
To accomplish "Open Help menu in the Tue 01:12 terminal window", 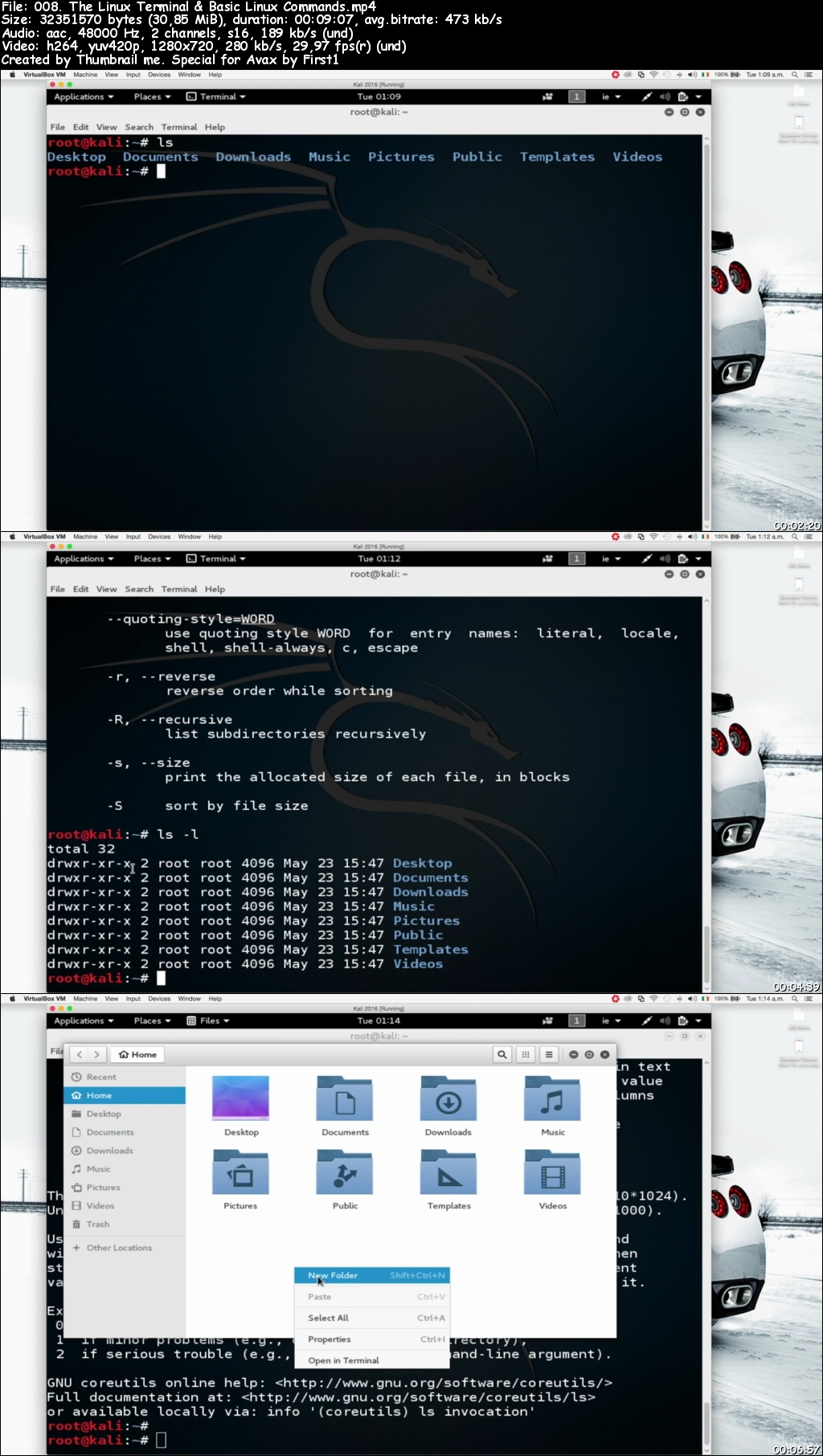I will coord(215,589).
